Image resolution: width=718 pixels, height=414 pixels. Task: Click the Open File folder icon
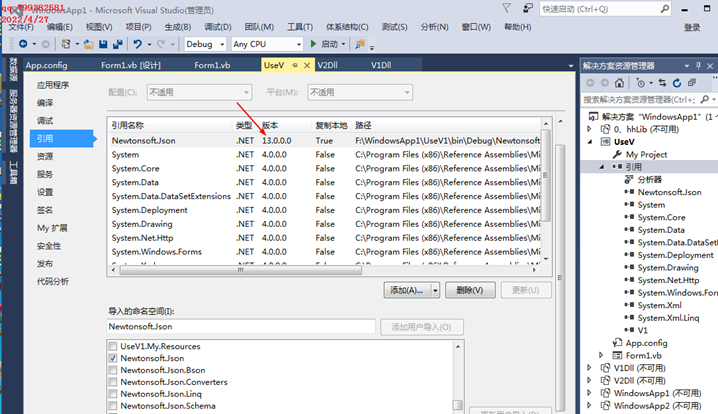(x=88, y=44)
